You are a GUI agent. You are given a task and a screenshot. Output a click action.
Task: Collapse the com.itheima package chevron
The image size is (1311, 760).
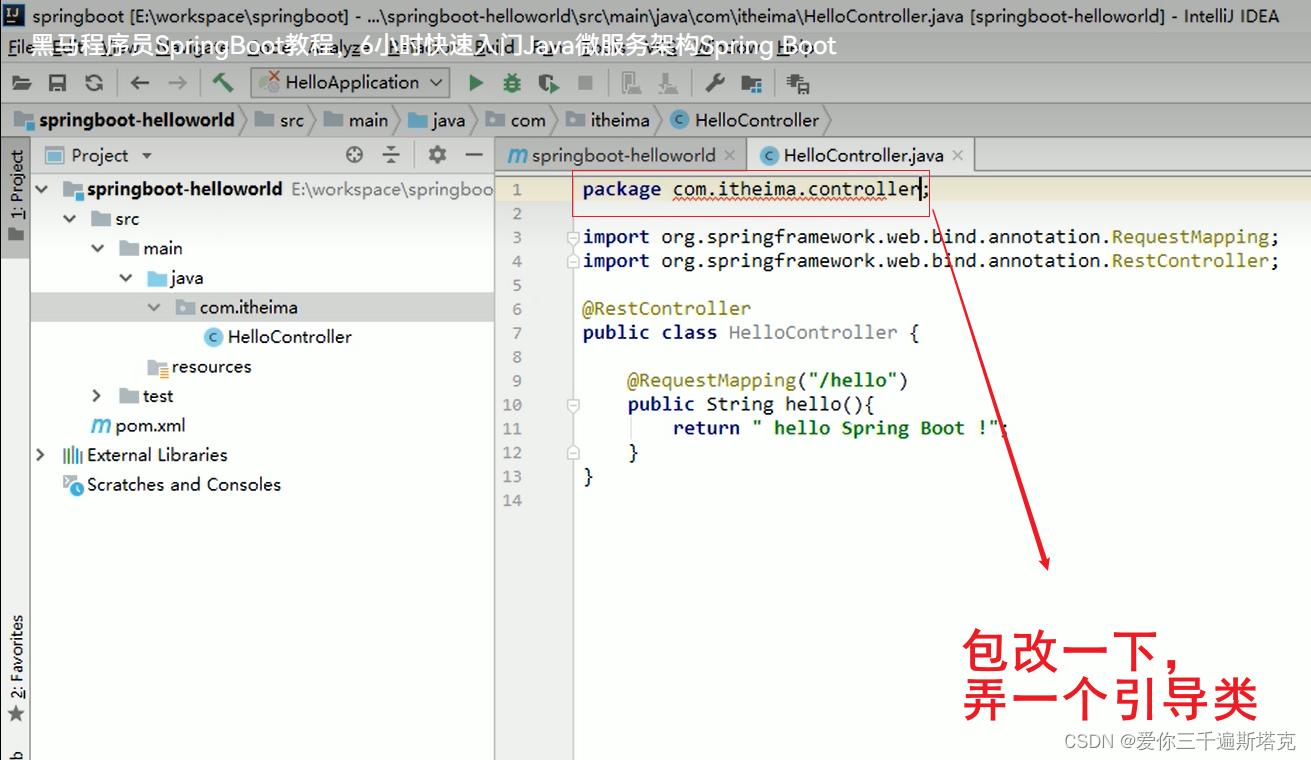(153, 307)
